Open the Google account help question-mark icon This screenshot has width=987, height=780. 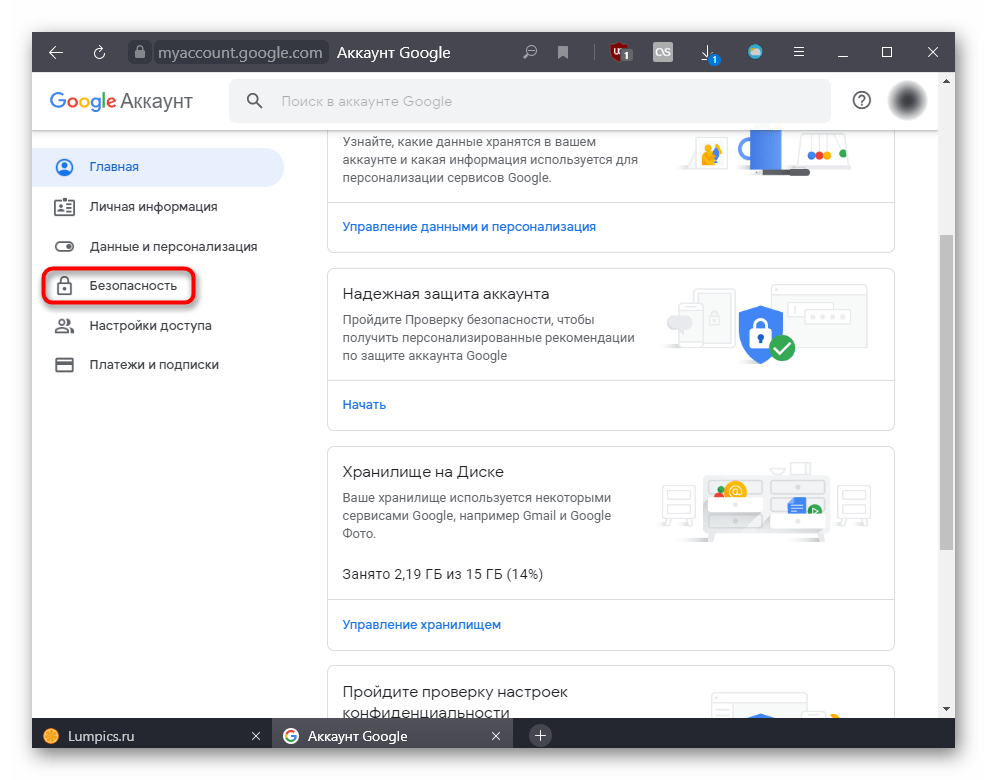pos(861,100)
